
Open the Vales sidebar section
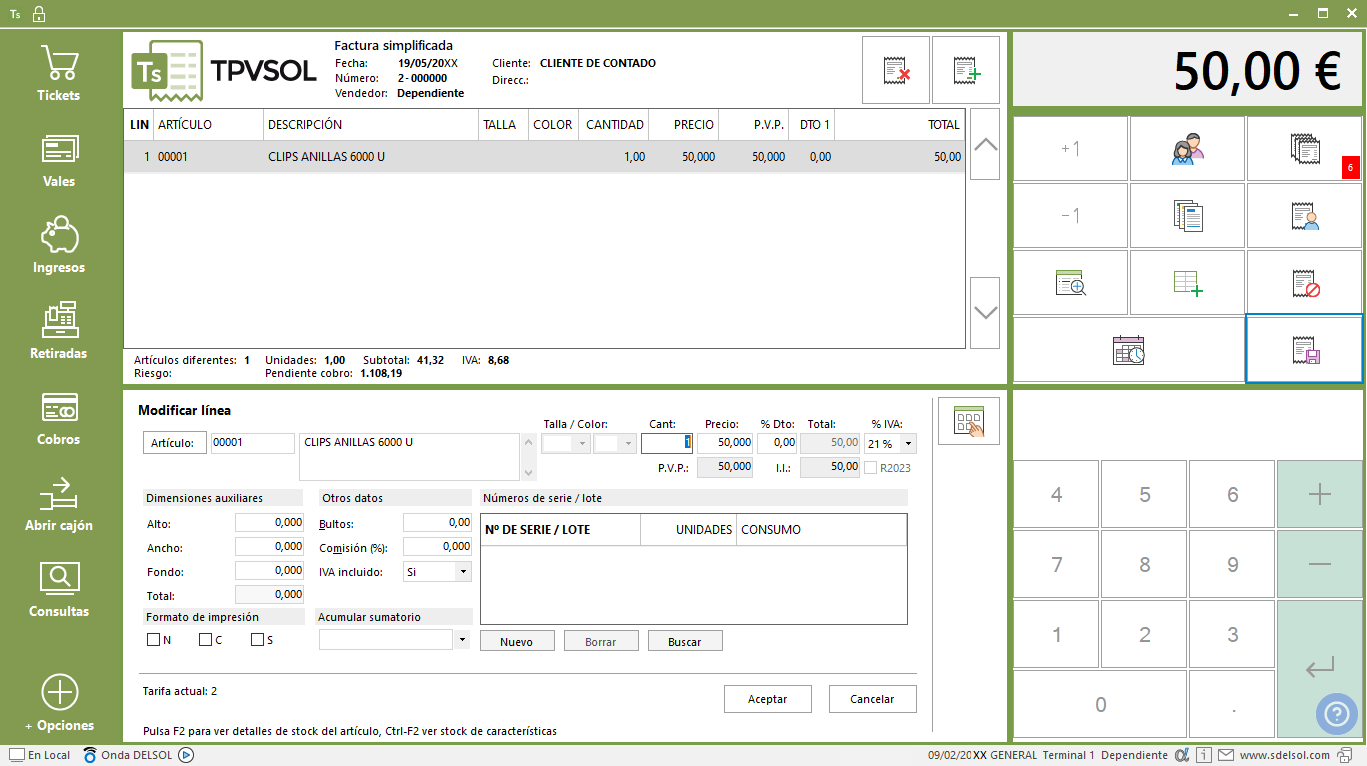click(59, 160)
